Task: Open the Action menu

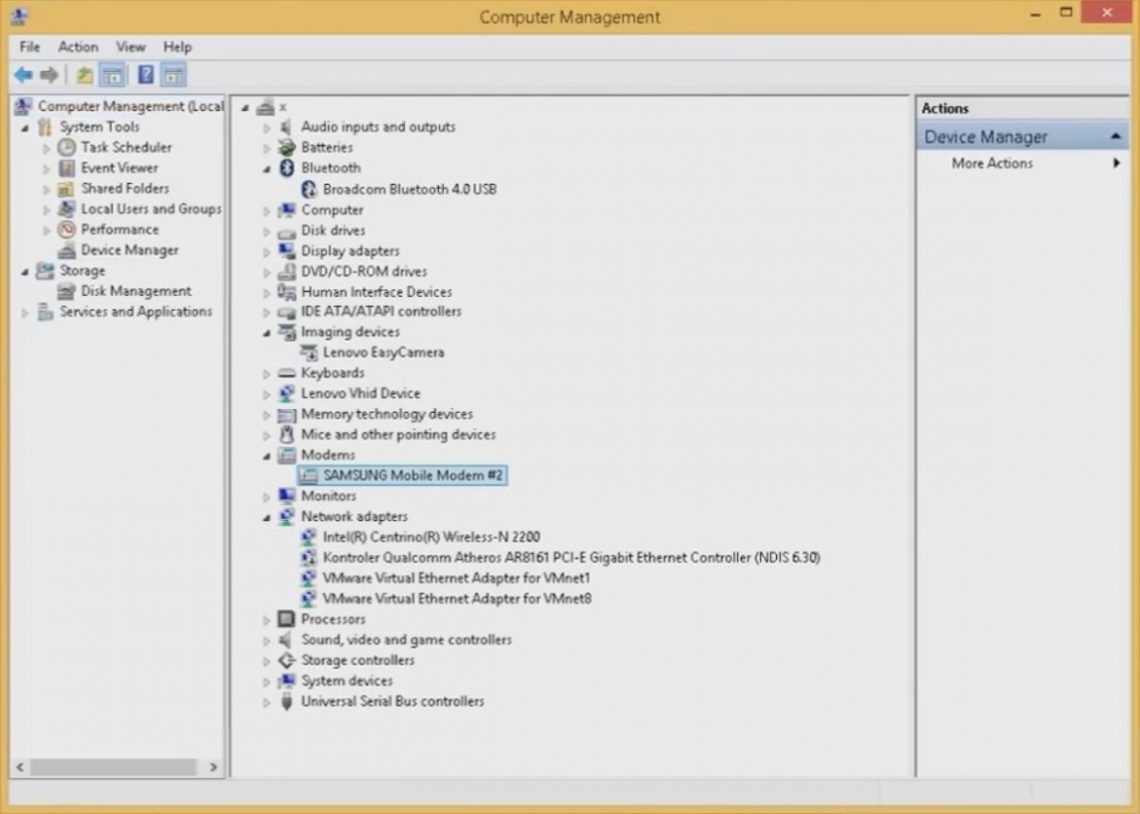Action: click(x=78, y=46)
